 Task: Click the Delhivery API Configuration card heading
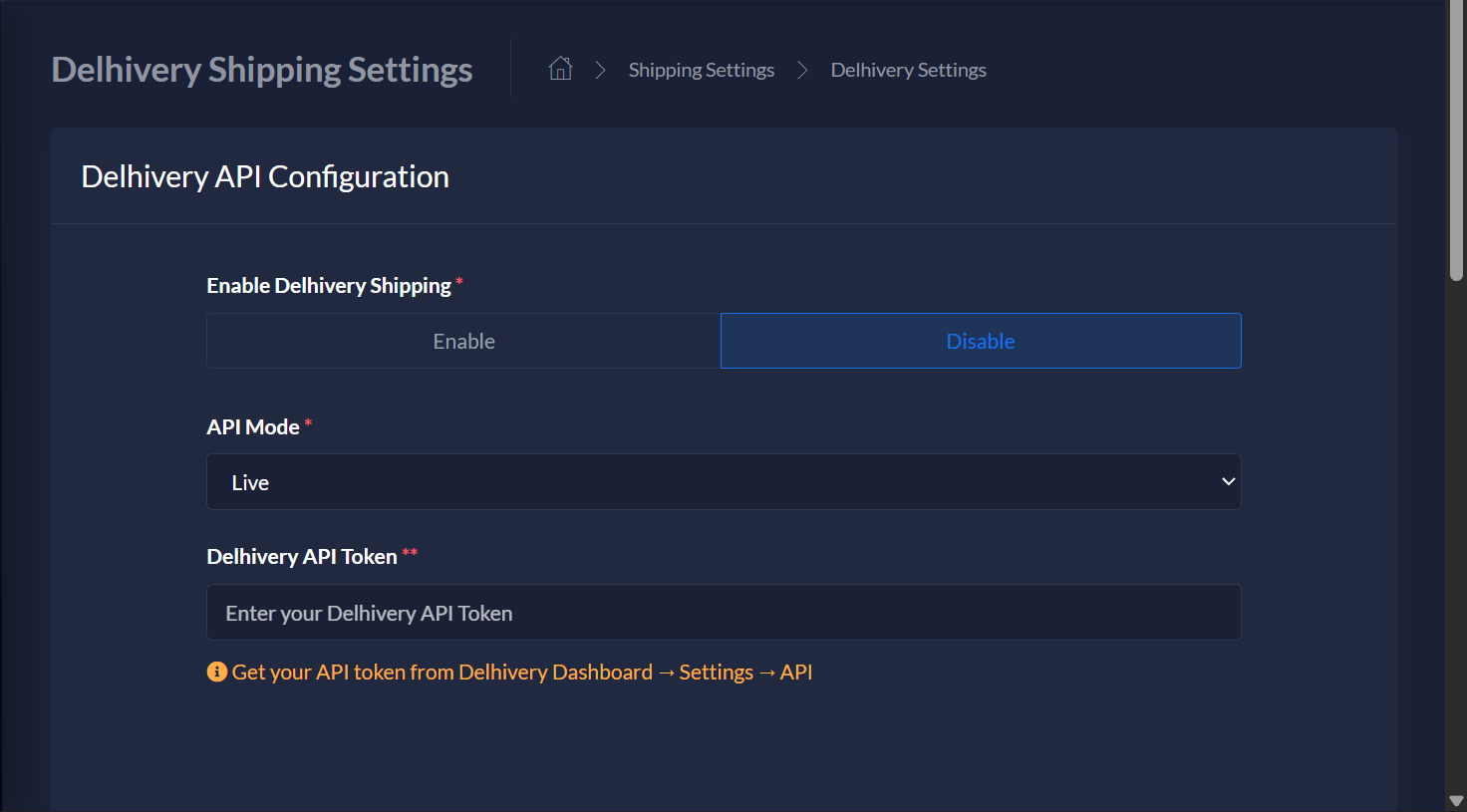(265, 176)
